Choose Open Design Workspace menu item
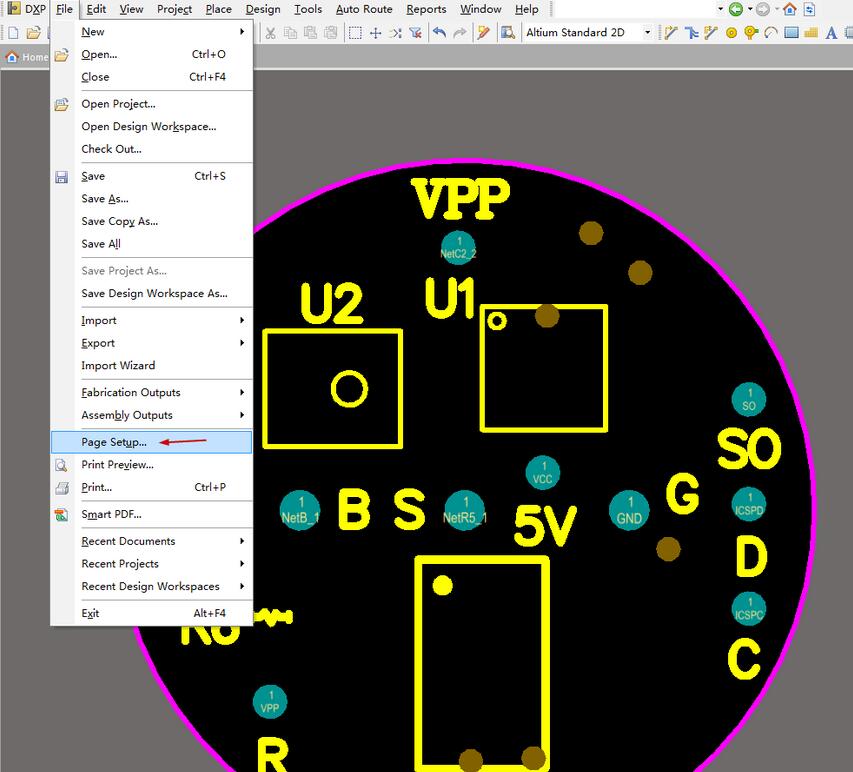Screen dimensions: 853x772 pyautogui.click(x=151, y=126)
